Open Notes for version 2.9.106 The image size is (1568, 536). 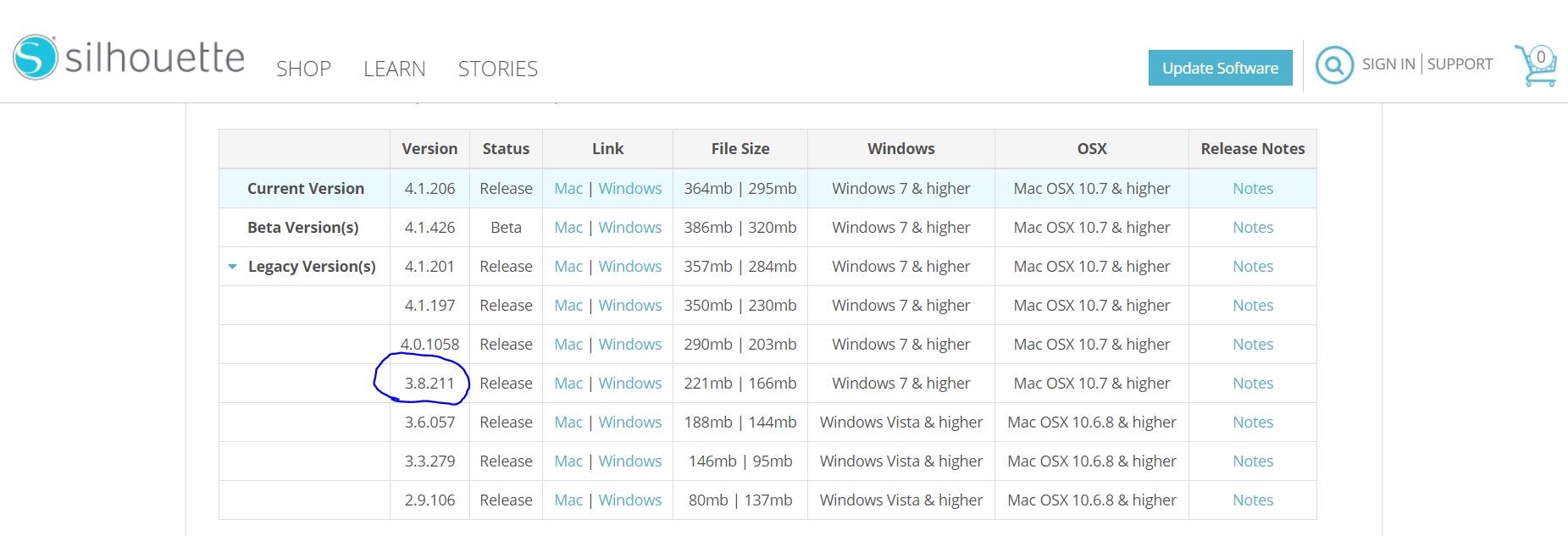point(1253,500)
